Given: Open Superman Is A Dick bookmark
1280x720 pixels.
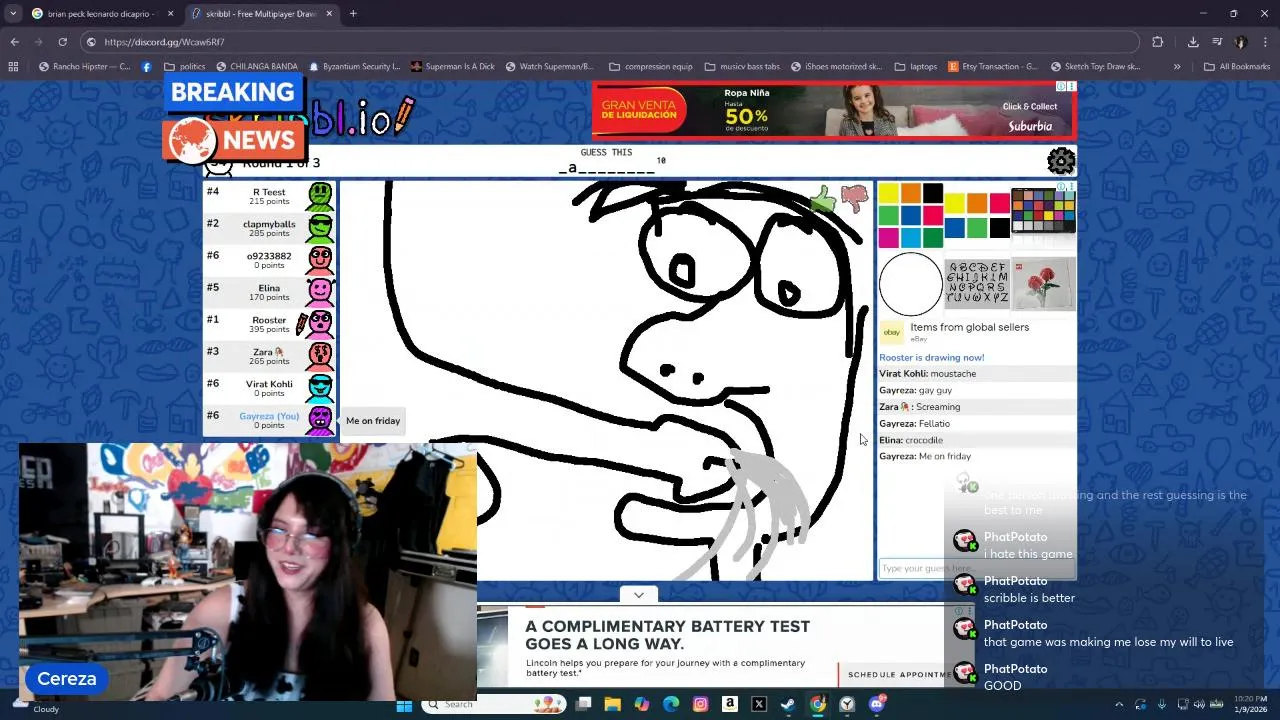Looking at the screenshot, I should [452, 67].
